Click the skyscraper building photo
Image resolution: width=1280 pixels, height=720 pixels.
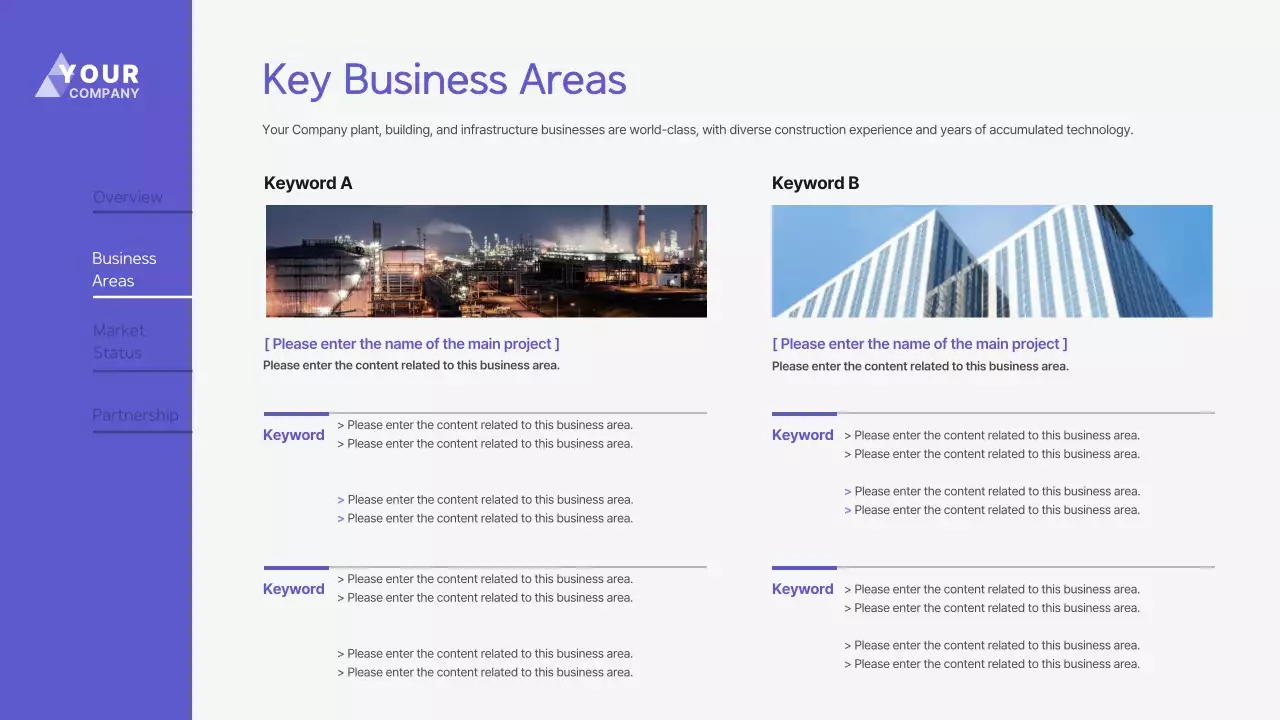(x=992, y=261)
